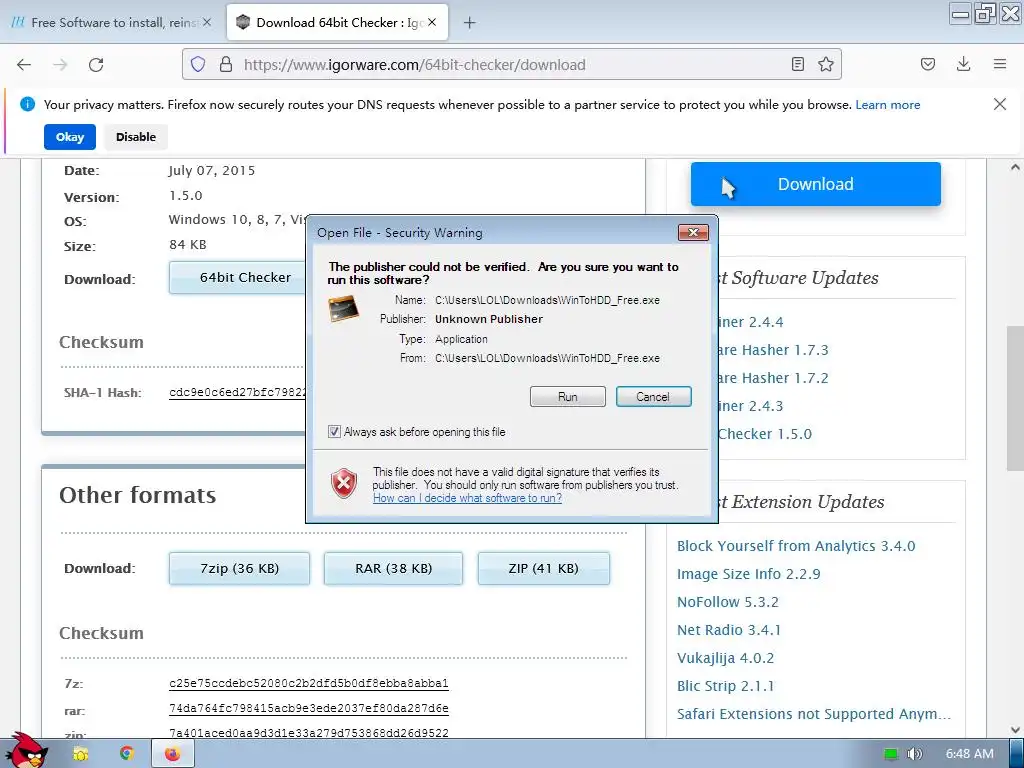The width and height of the screenshot is (1024, 768).
Task: Click the application file icon in dialog
Action: 344,308
